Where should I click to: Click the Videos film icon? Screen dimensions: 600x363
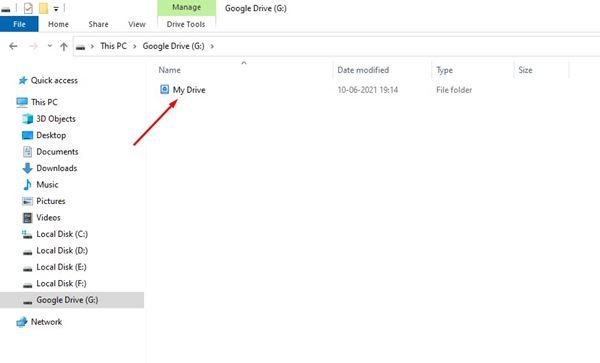(x=28, y=218)
